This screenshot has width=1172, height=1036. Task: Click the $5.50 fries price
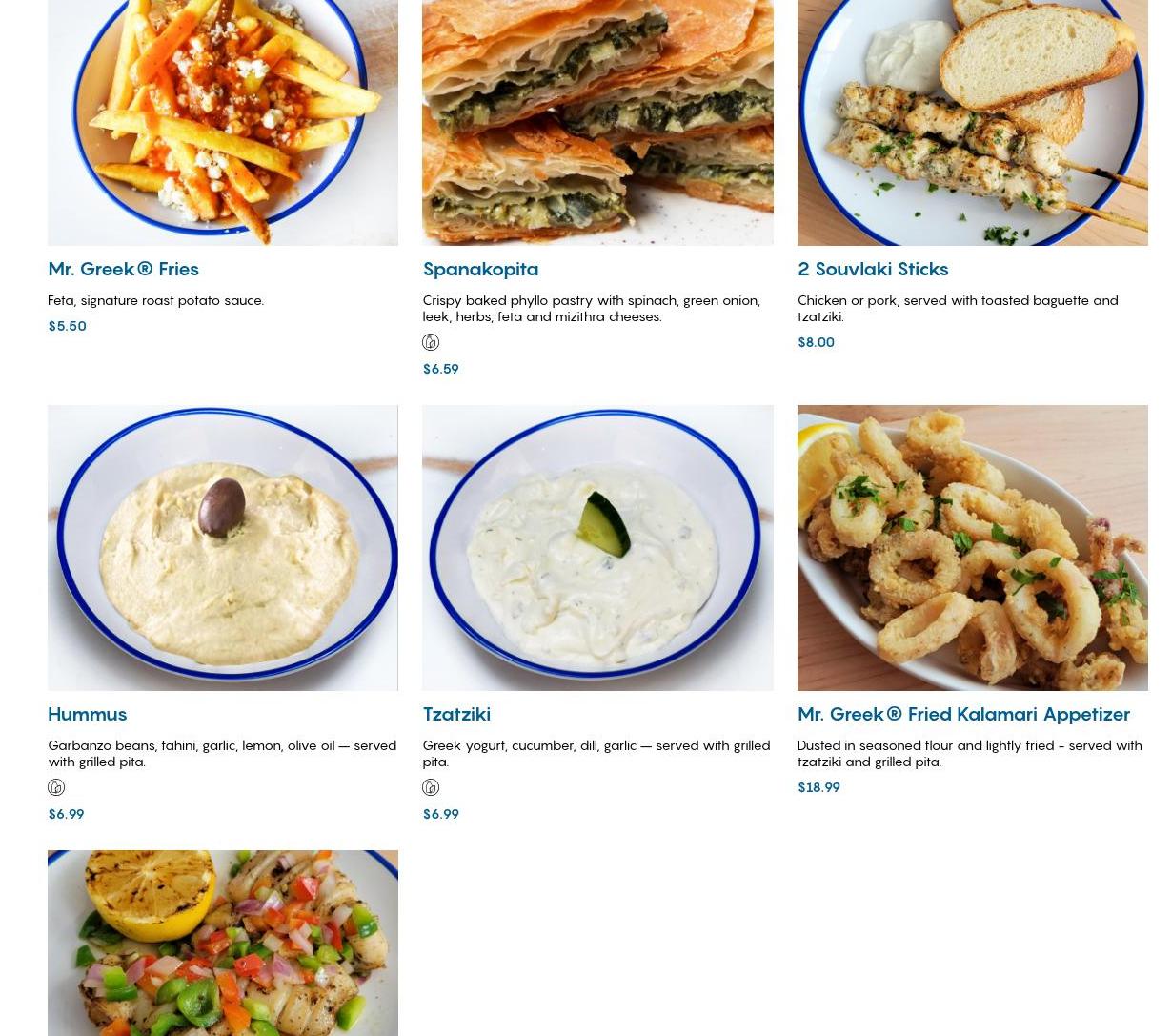pyautogui.click(x=67, y=326)
